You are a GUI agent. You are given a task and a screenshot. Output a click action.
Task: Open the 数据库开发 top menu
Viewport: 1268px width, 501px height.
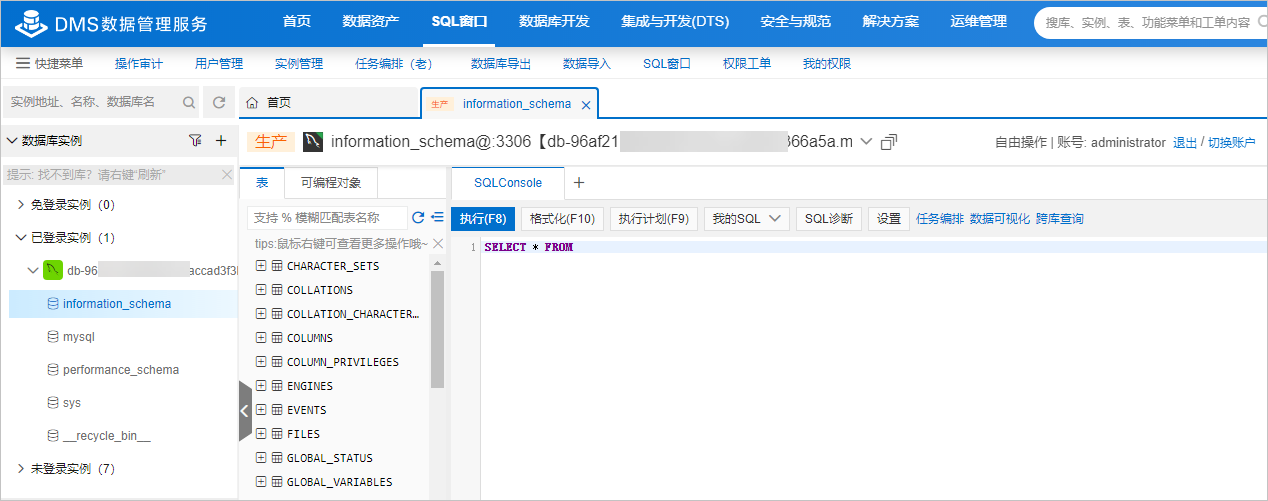(x=554, y=22)
